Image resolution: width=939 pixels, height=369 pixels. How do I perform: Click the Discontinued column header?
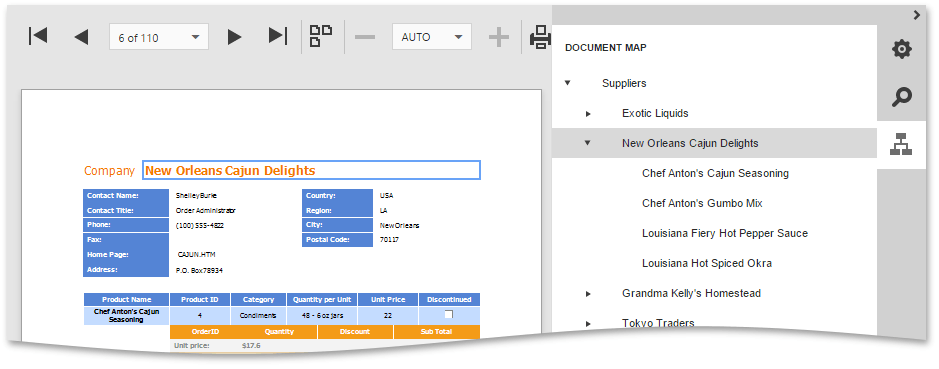(449, 300)
